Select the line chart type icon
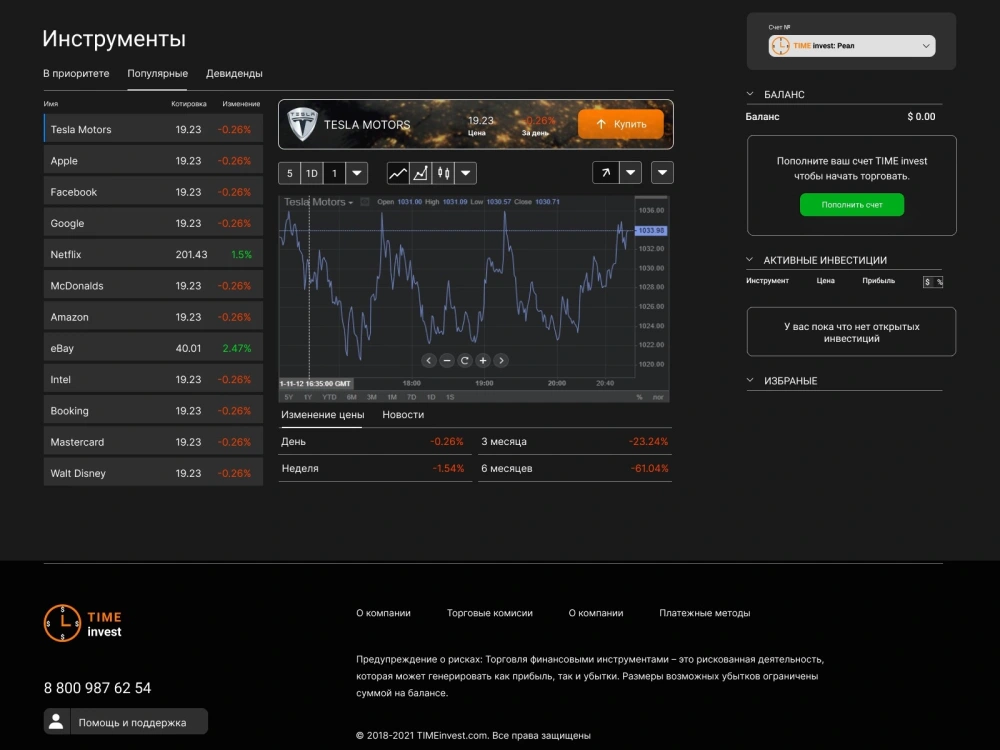 [398, 173]
